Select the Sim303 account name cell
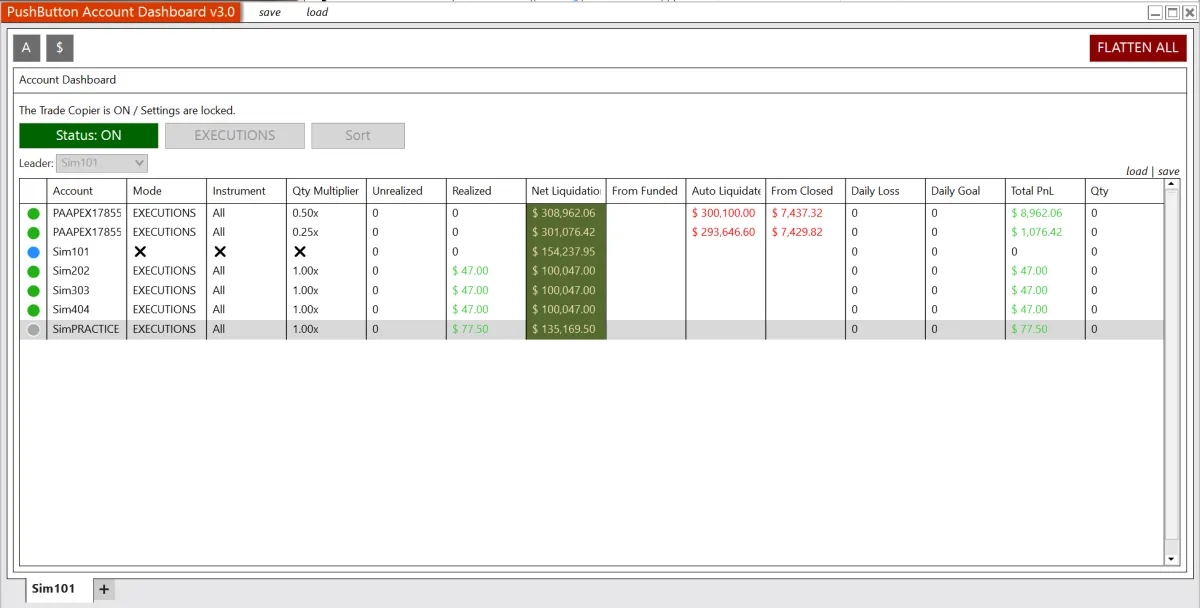The image size is (1200, 608). pyautogui.click(x=87, y=291)
